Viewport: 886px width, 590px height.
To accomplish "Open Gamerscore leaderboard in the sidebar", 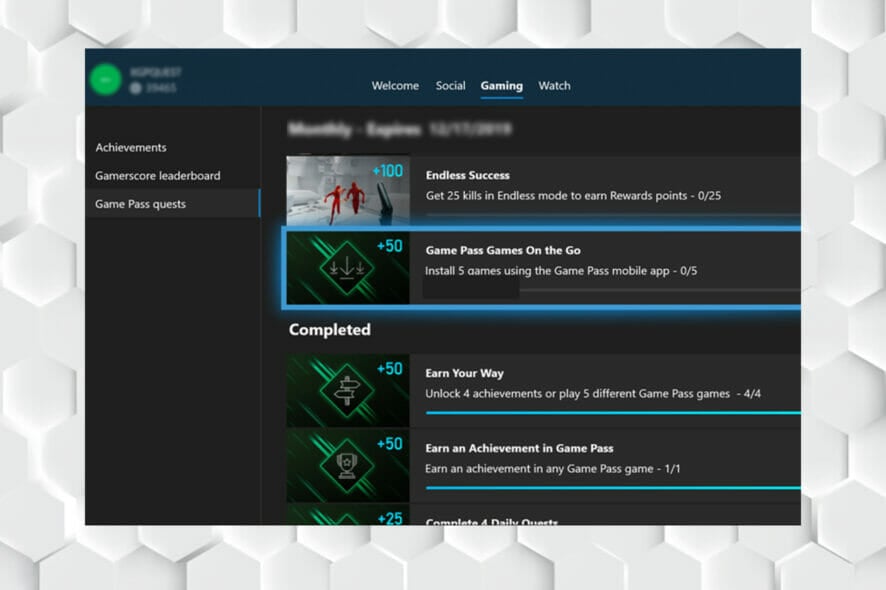I will [158, 176].
